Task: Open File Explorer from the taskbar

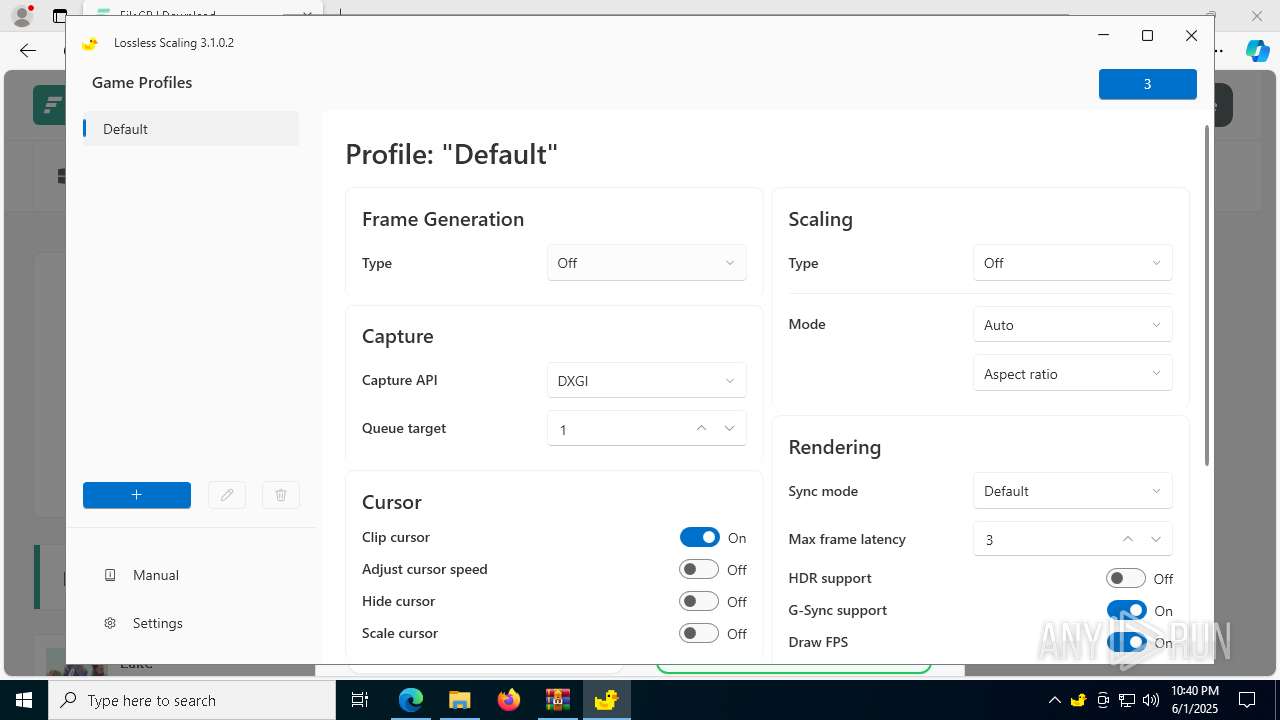Action: 459,700
